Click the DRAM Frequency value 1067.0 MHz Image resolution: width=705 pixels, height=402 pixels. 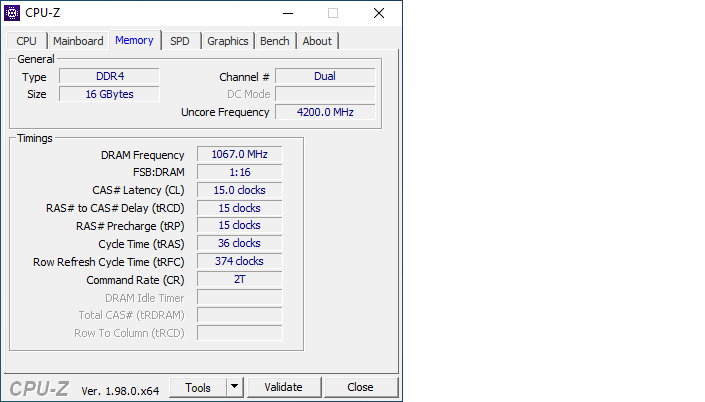tap(240, 154)
